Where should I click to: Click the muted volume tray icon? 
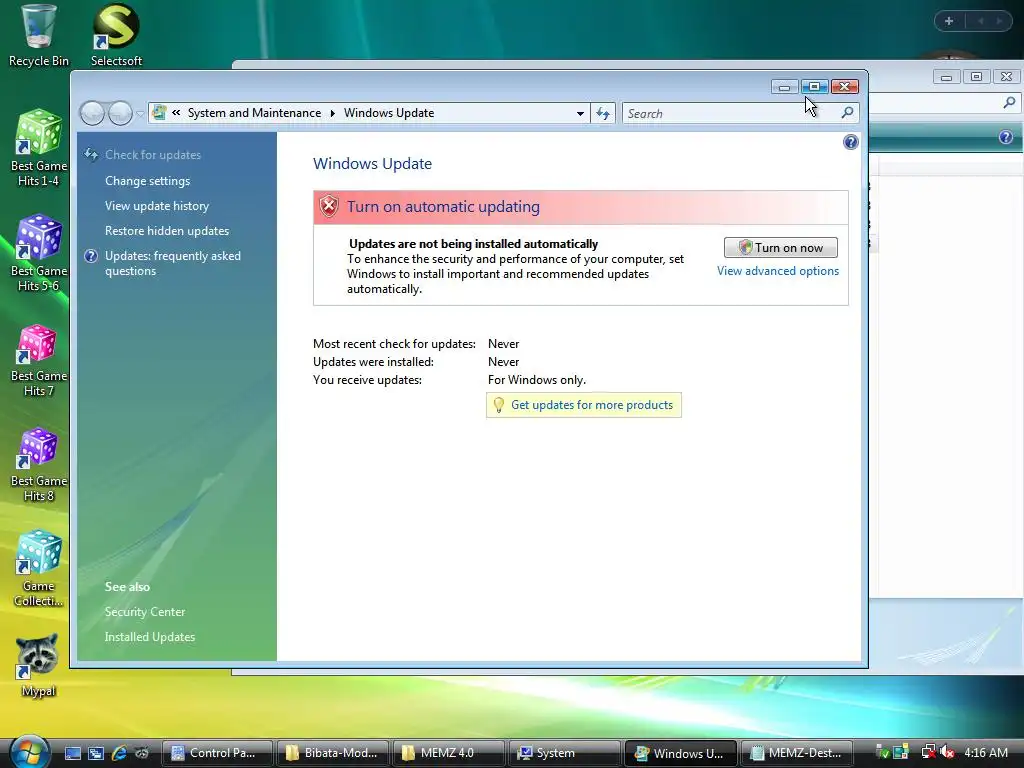(x=948, y=752)
